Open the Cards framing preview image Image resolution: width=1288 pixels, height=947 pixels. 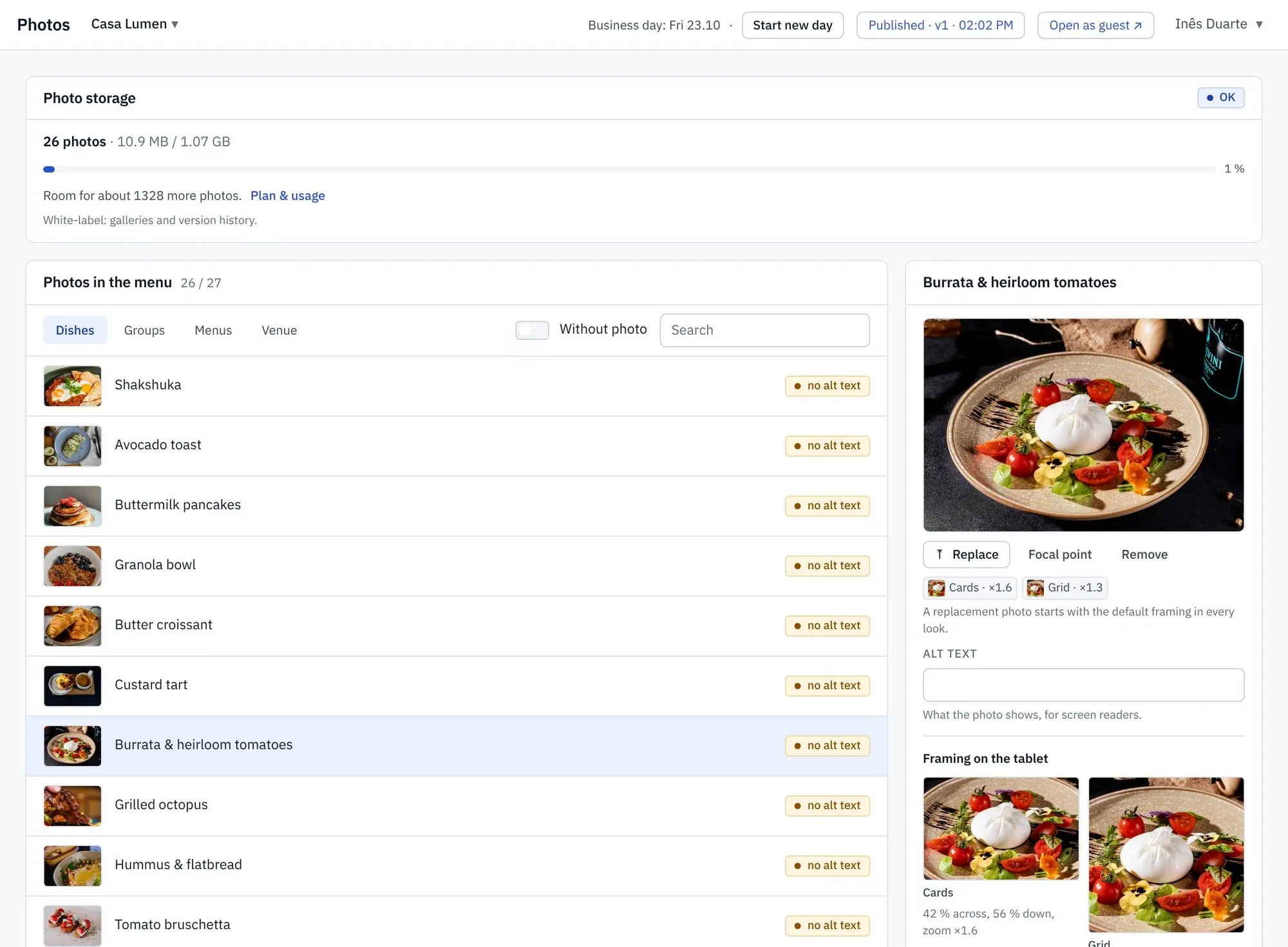point(1001,828)
